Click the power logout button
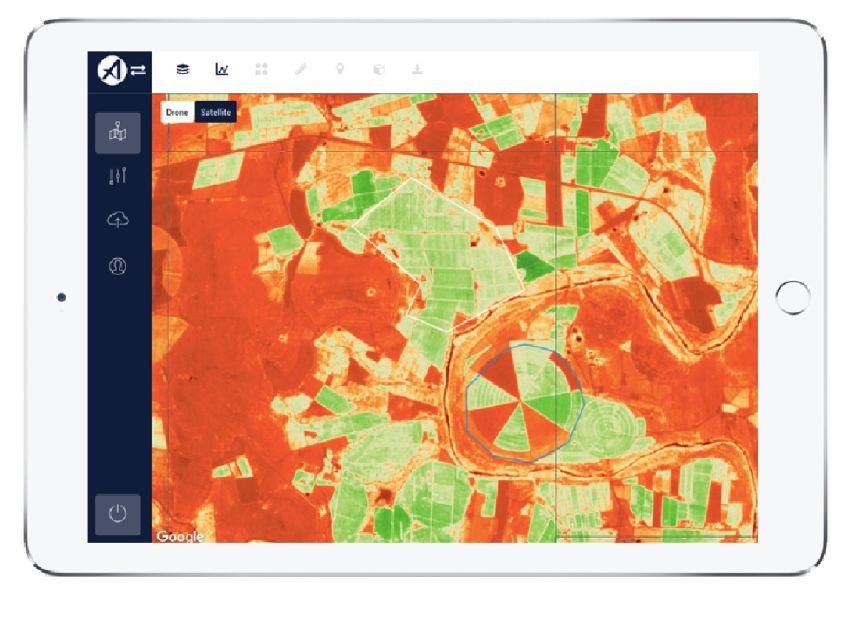Screen dimensions: 865x618 (x=118, y=514)
